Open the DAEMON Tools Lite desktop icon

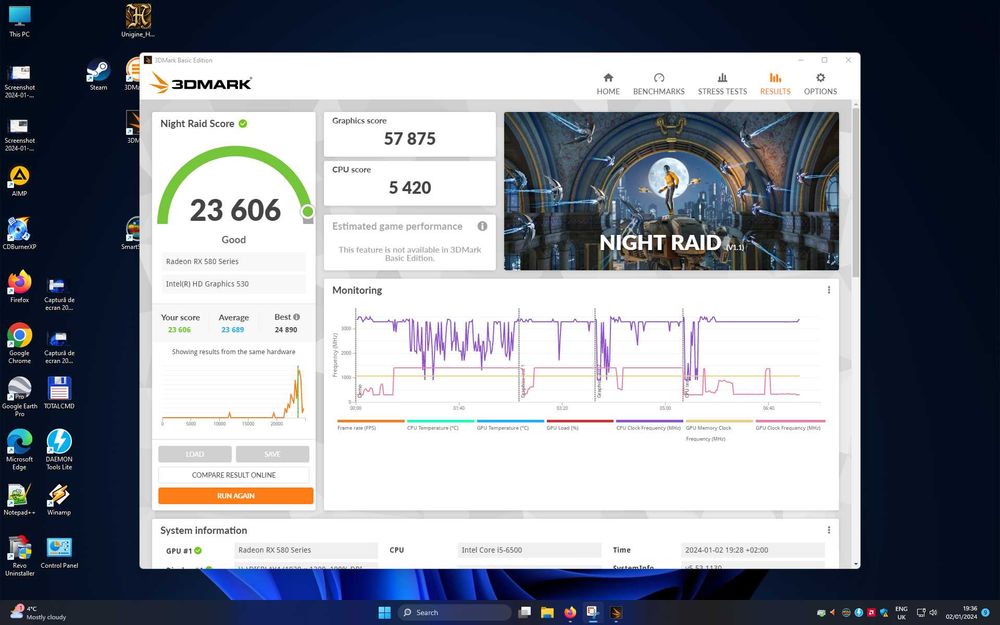pyautogui.click(x=59, y=450)
